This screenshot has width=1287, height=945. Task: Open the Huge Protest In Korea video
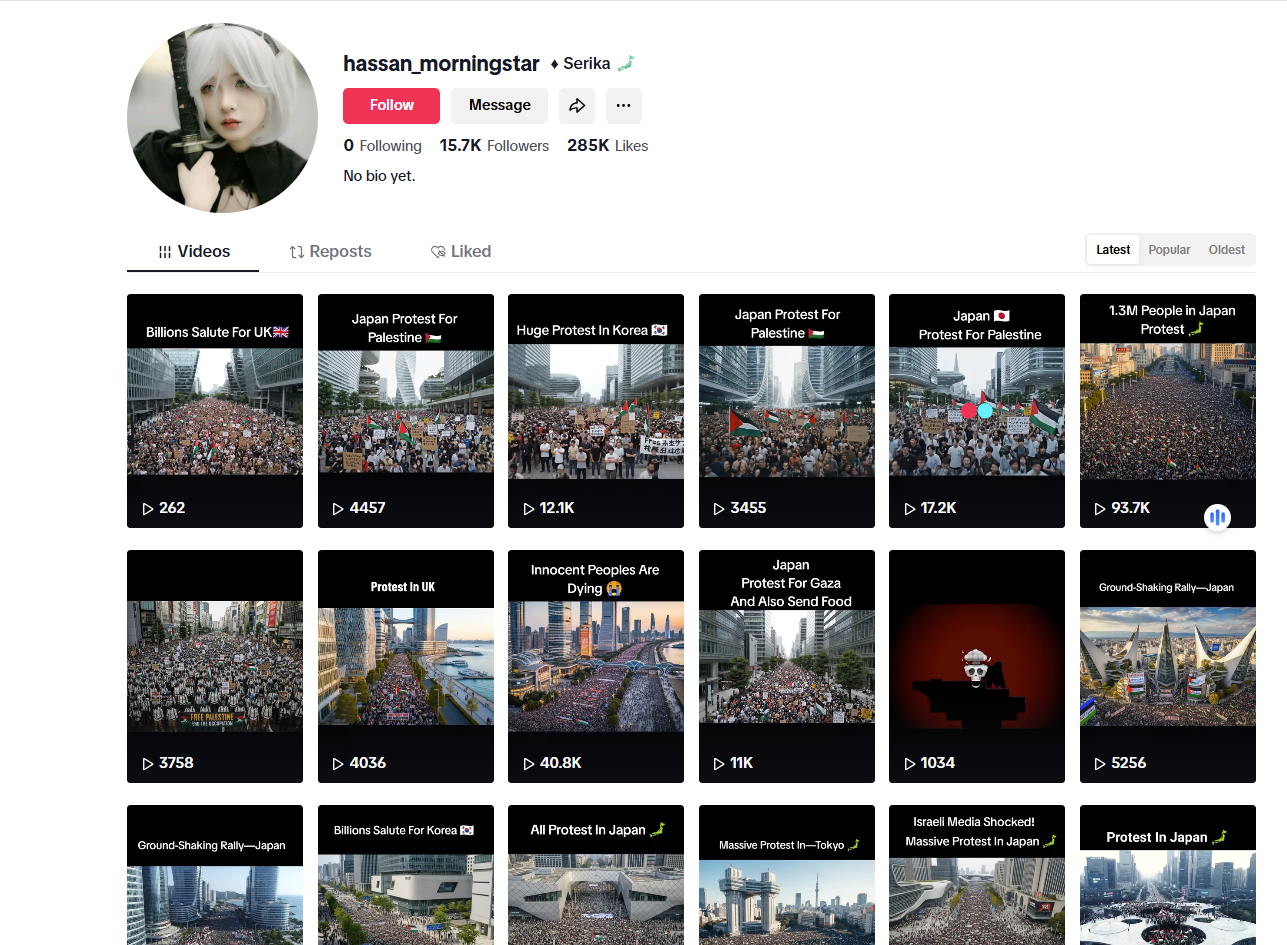pos(595,410)
